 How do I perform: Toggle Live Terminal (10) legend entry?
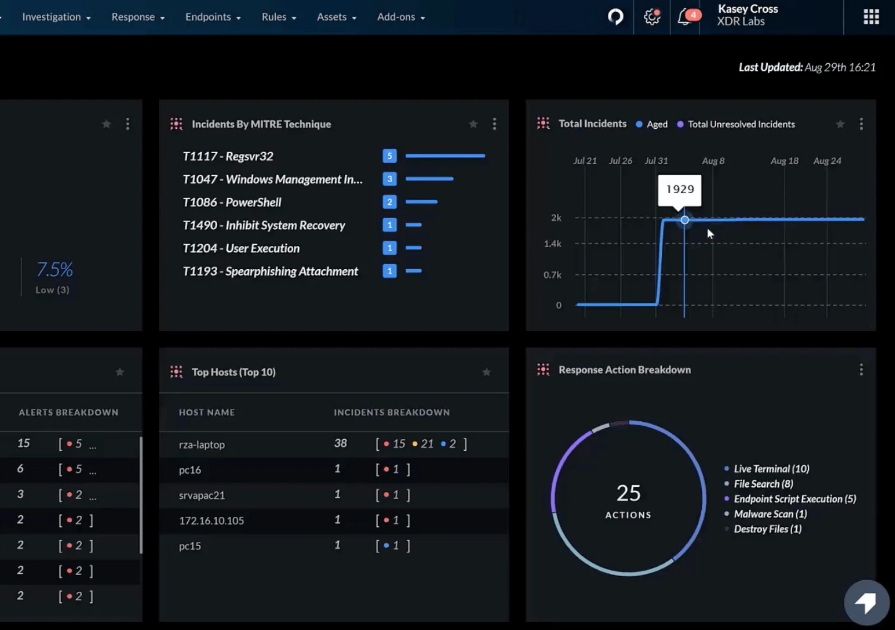[766, 469]
